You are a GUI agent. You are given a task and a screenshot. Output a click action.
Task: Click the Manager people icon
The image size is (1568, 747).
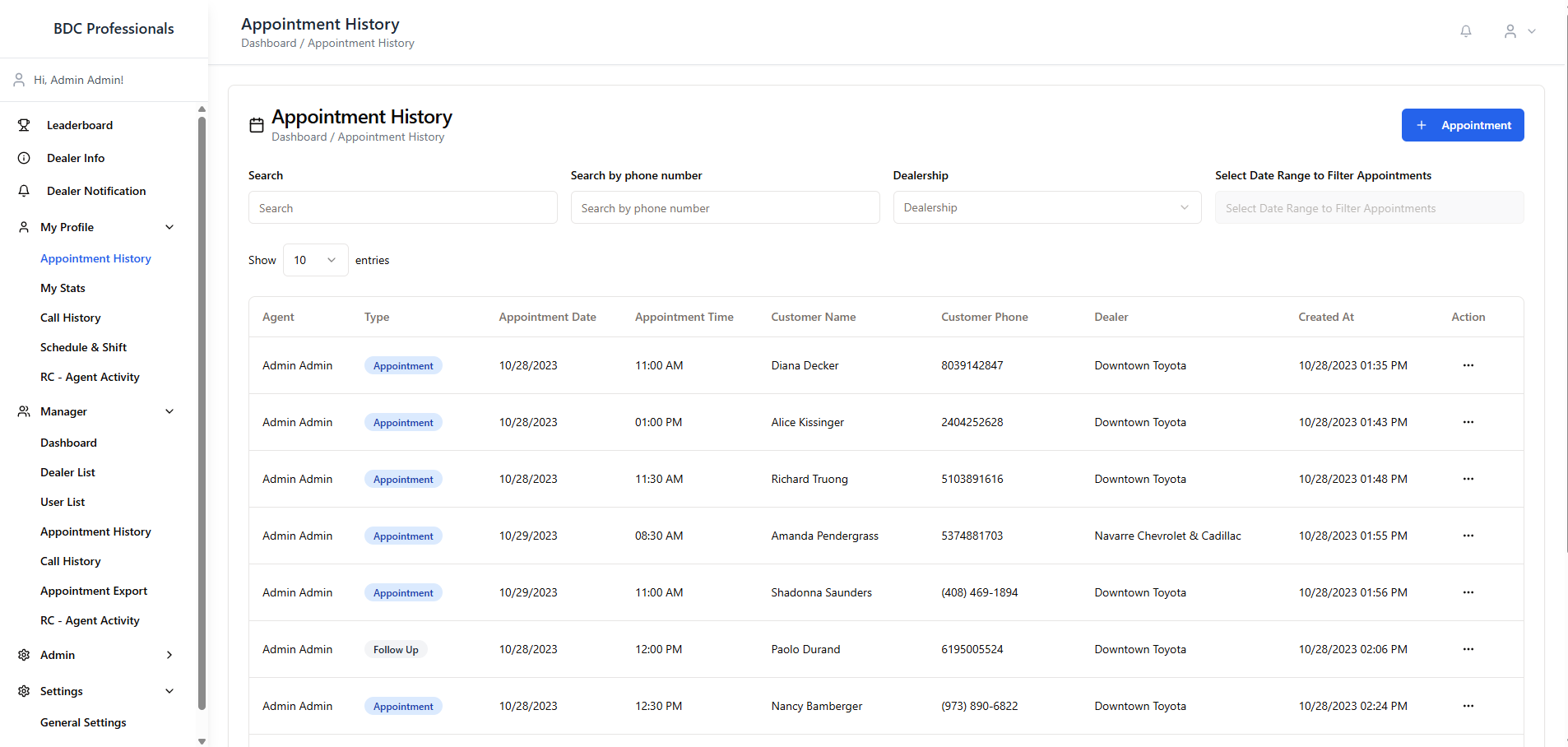pyautogui.click(x=24, y=411)
